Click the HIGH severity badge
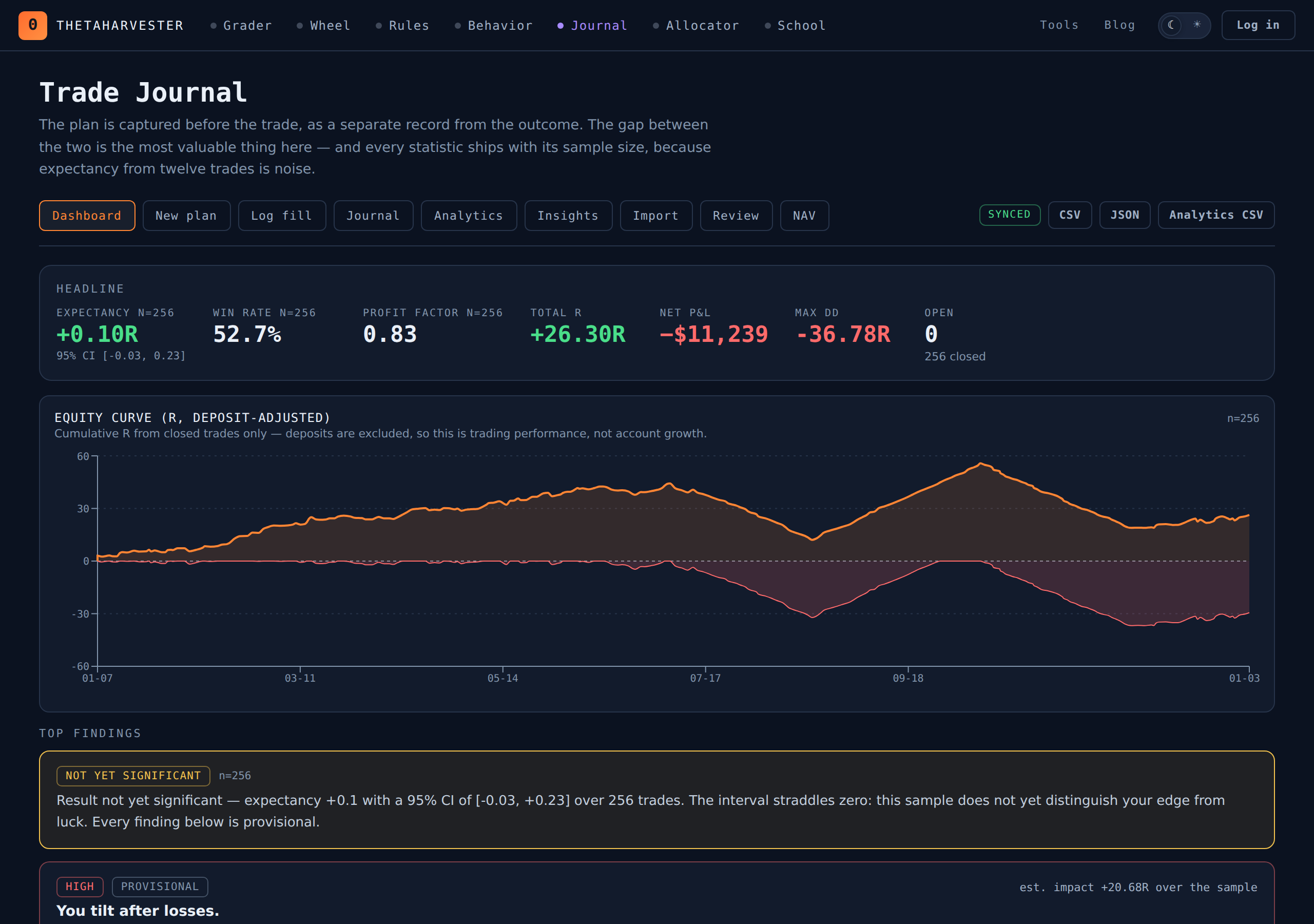Viewport: 1314px width, 924px height. pyautogui.click(x=80, y=887)
